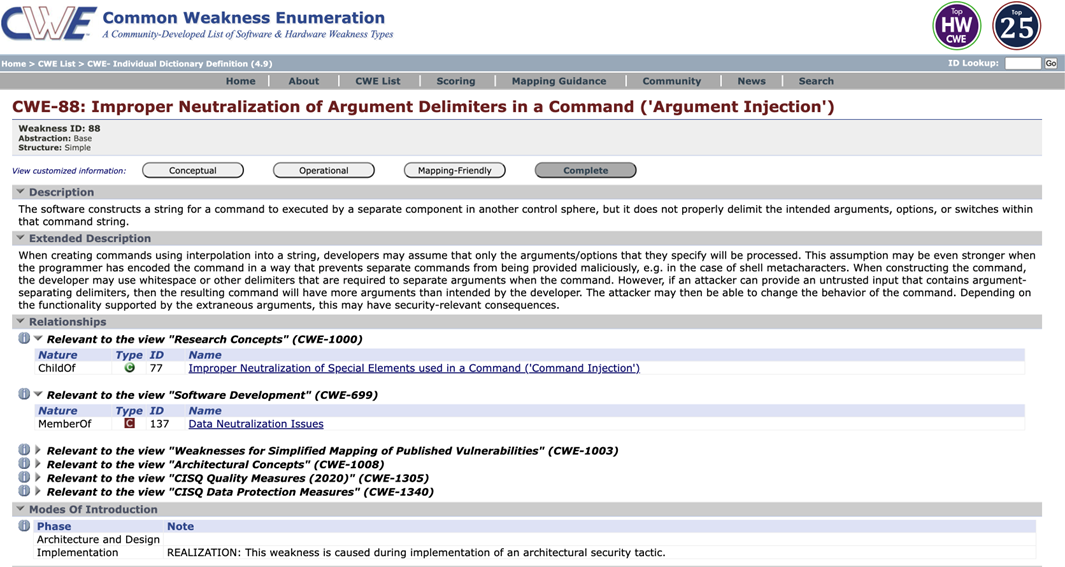Click the Structure: Simple text
Screen dimensions: 1065x567
click(54, 147)
